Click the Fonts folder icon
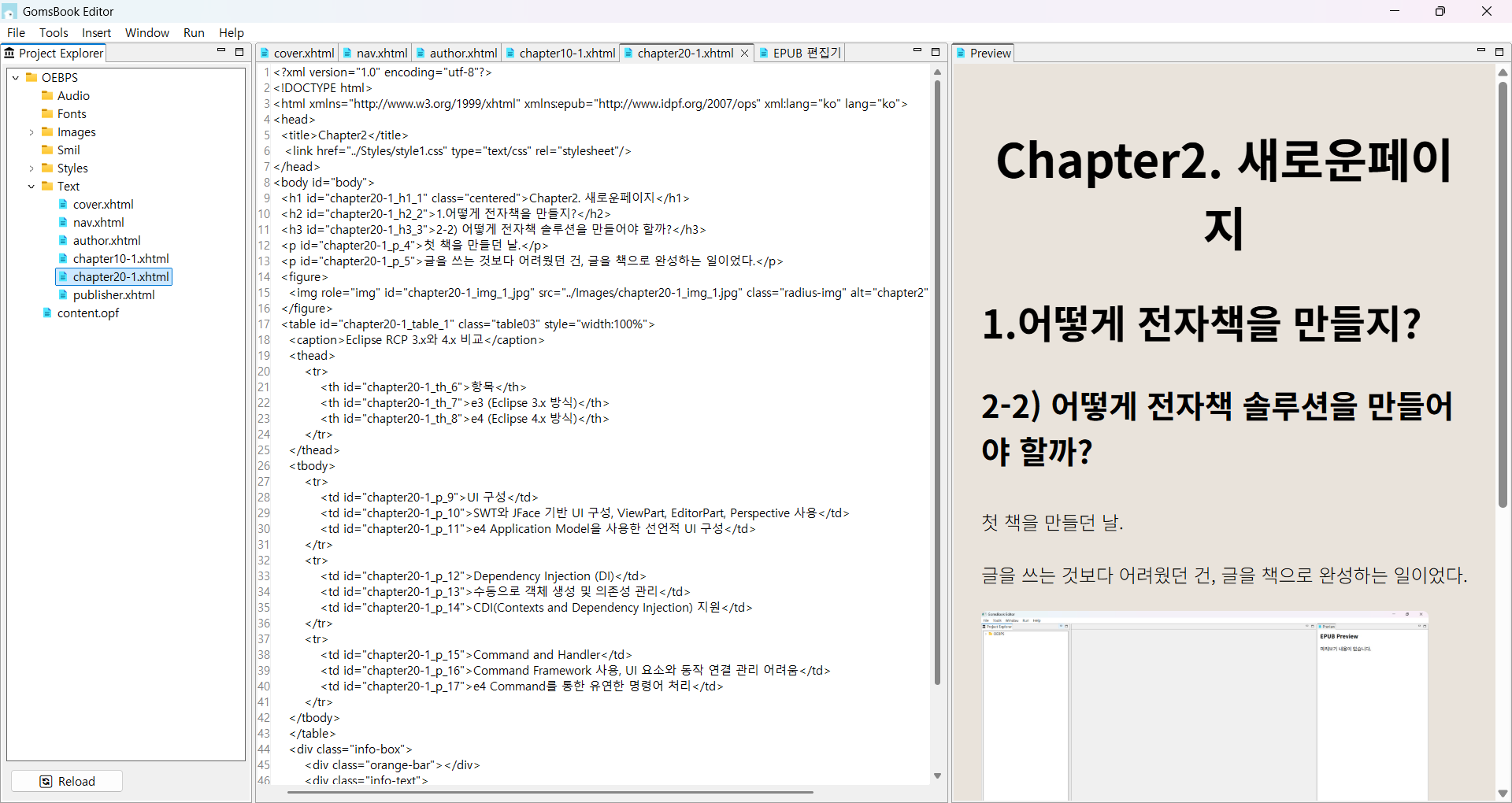The image size is (1512, 803). click(x=47, y=113)
